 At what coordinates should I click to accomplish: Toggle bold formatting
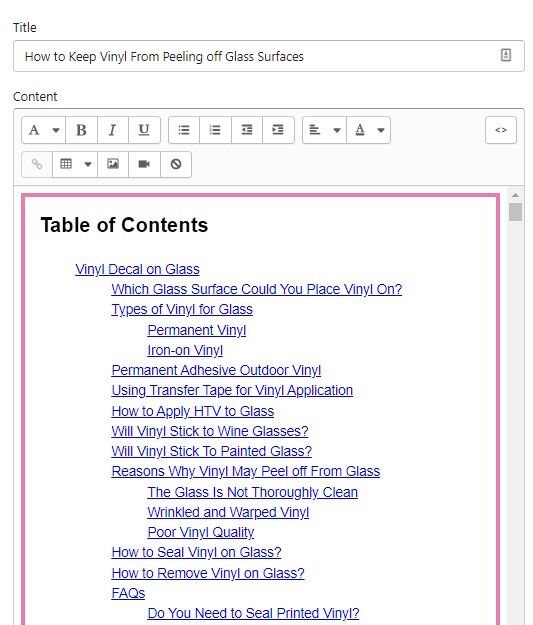[x=81, y=130]
